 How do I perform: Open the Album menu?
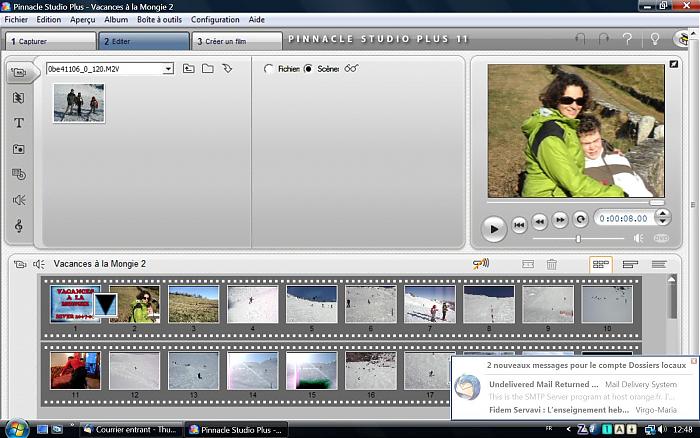tap(116, 20)
